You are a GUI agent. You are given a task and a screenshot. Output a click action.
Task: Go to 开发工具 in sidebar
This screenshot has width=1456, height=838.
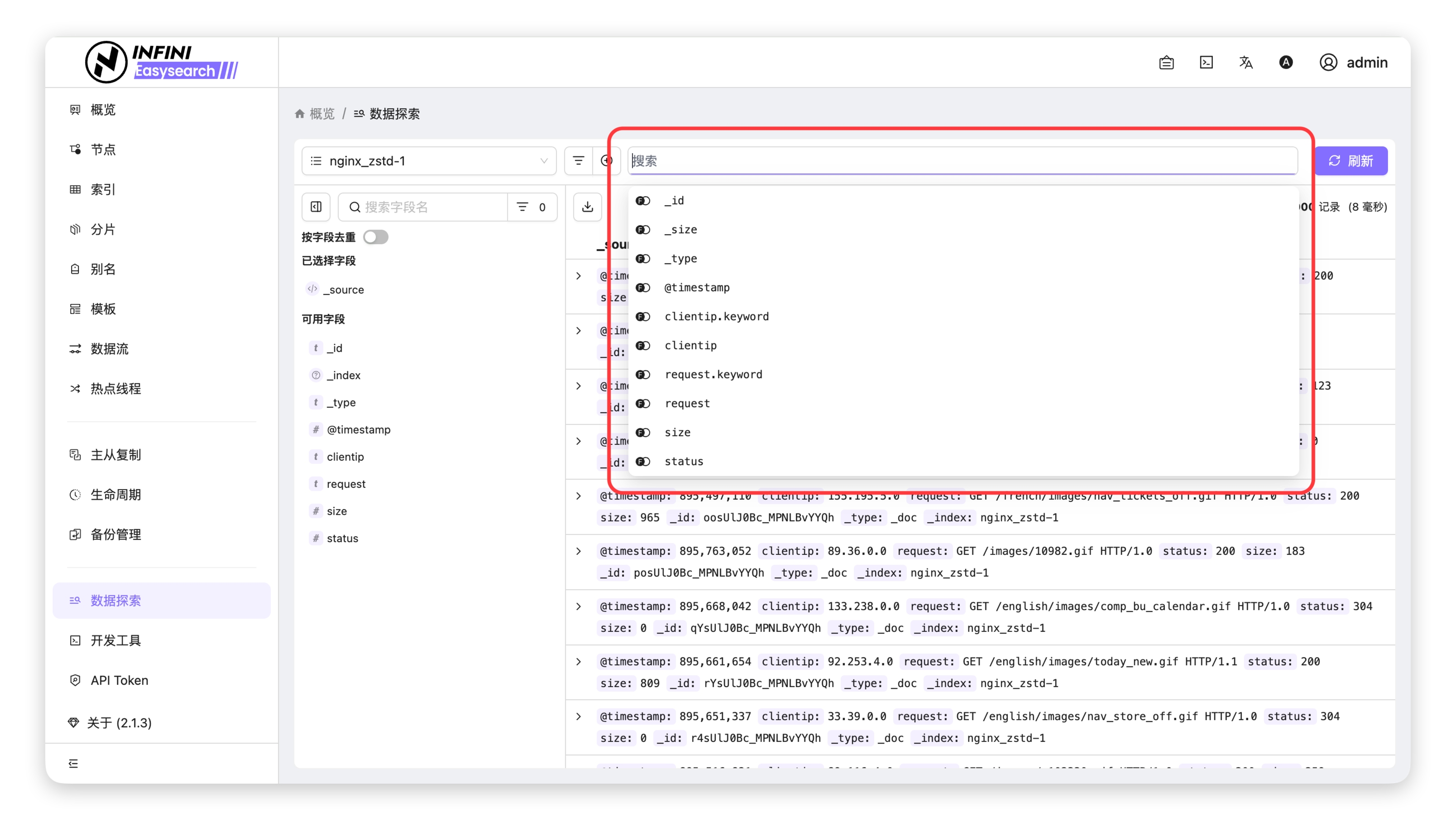pyautogui.click(x=115, y=641)
